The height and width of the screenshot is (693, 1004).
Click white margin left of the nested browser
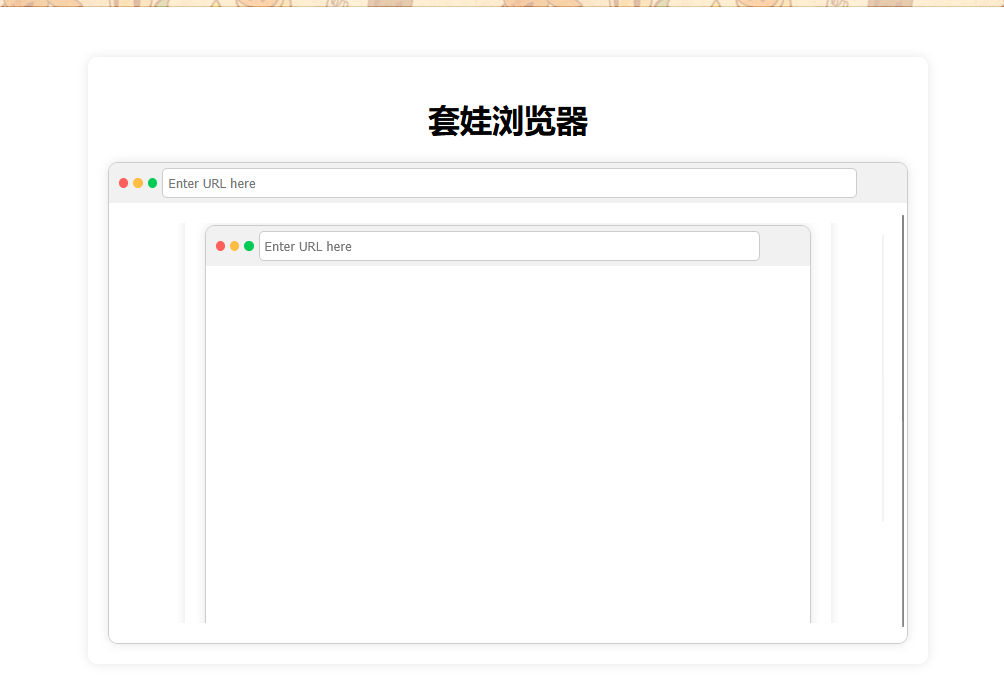tap(146, 420)
